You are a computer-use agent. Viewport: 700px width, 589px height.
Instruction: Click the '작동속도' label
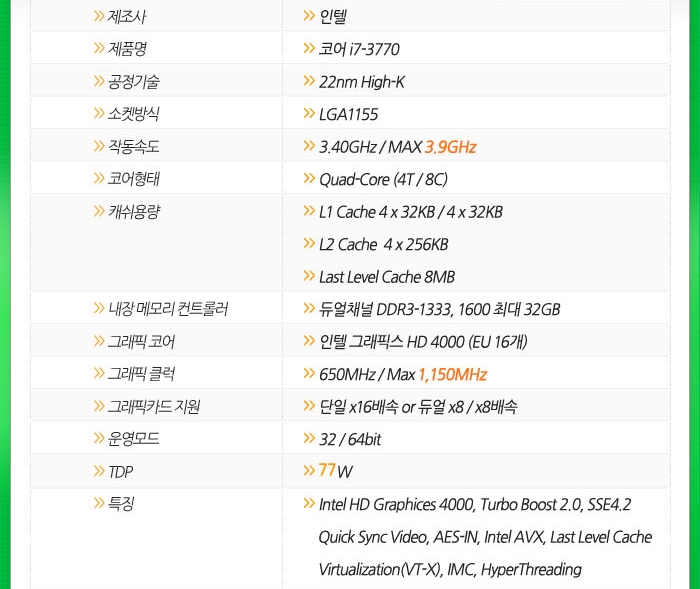point(133,146)
